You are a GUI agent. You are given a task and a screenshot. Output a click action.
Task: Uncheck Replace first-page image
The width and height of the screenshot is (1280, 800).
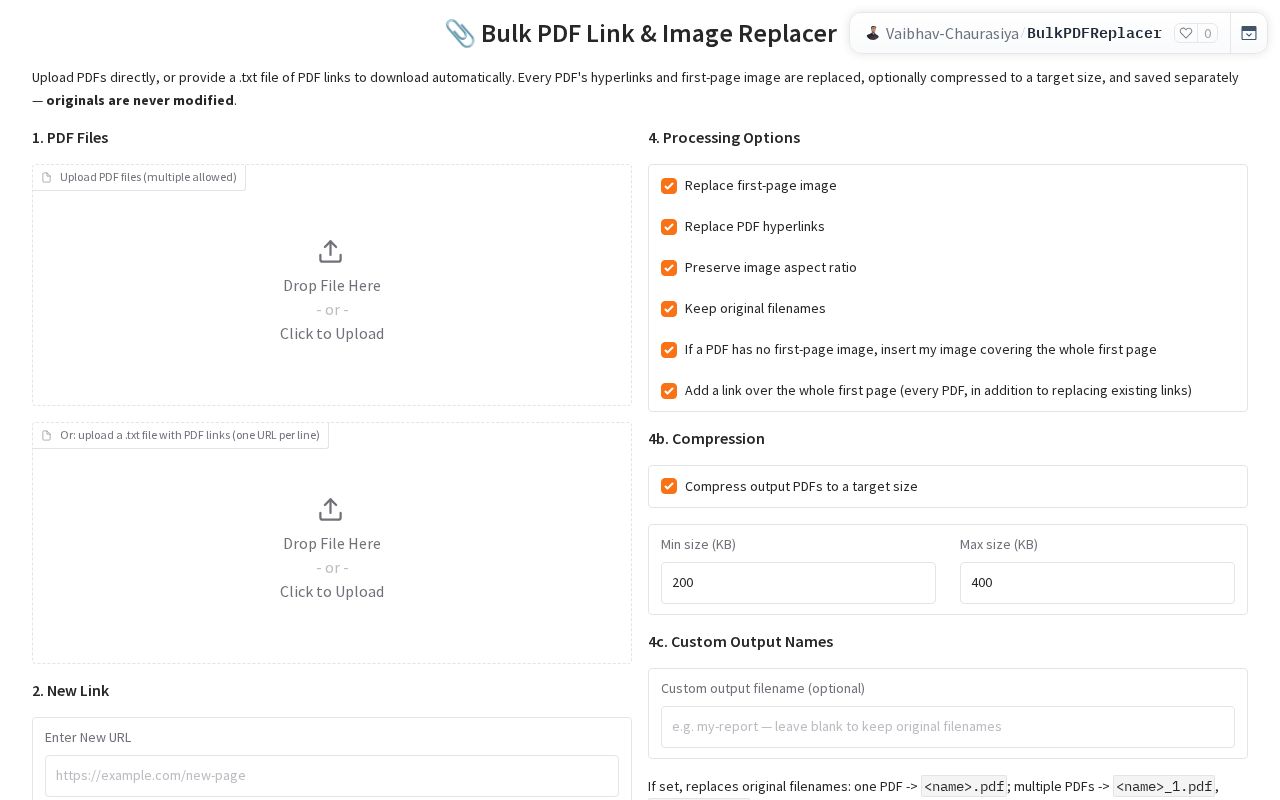[x=669, y=186]
